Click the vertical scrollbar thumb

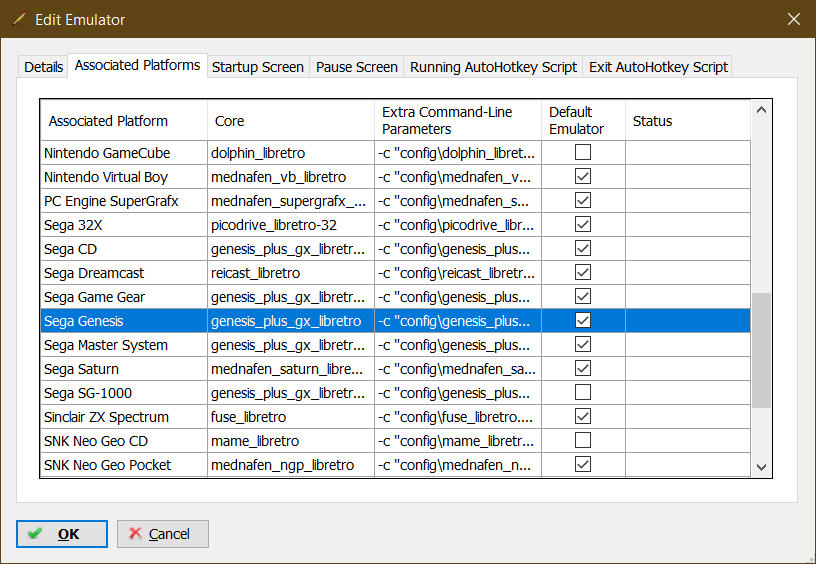[761, 350]
